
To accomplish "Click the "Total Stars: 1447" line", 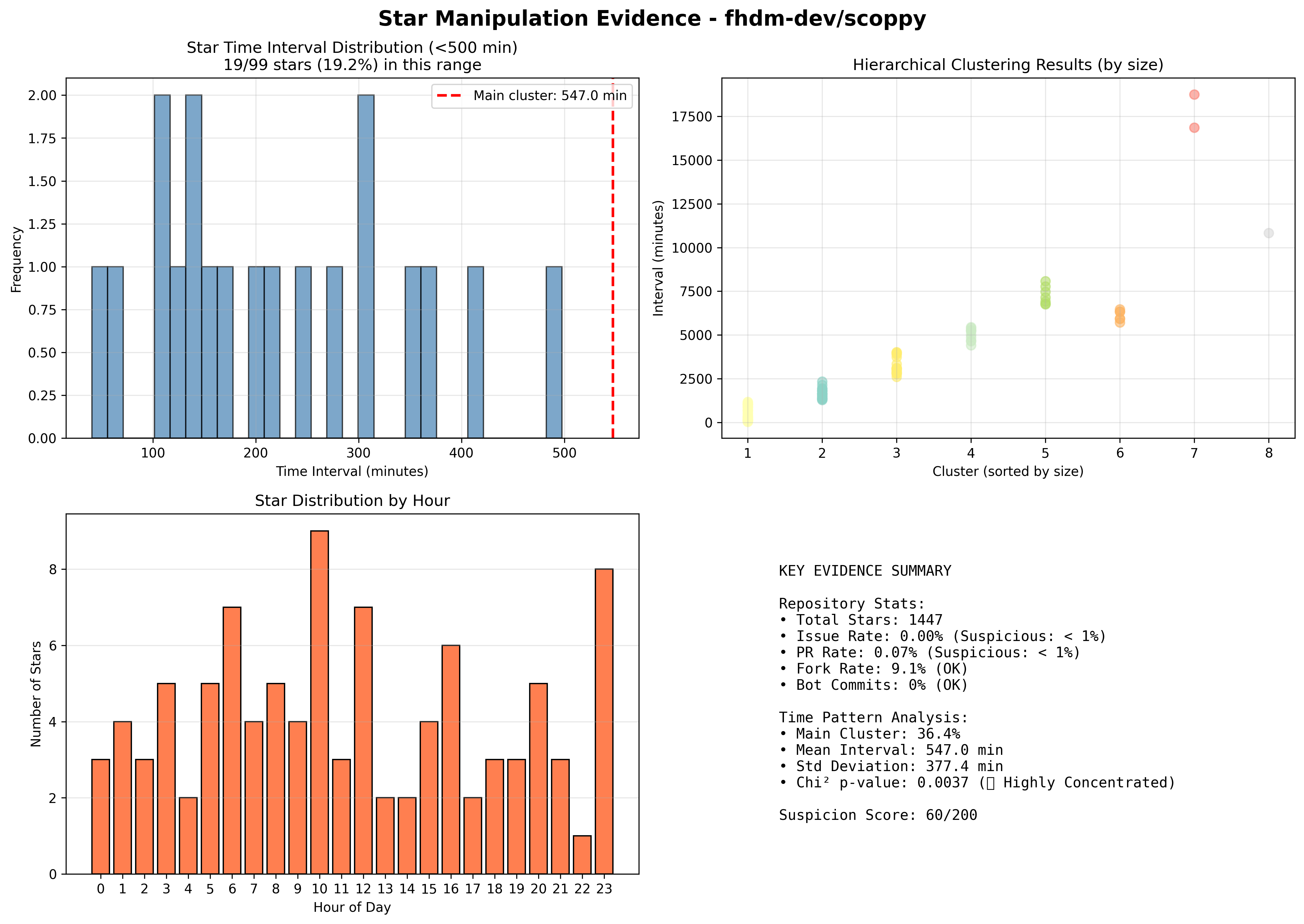I will tap(861, 620).
